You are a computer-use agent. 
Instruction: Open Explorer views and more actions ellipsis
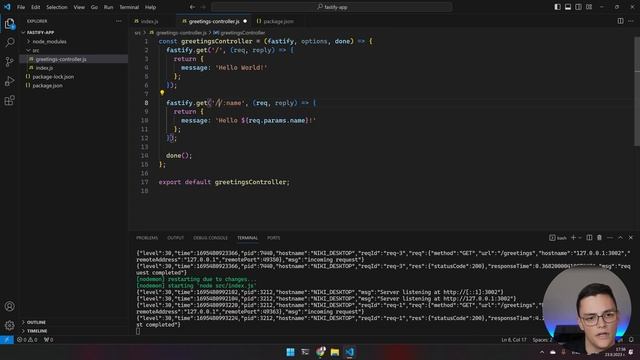point(118,21)
